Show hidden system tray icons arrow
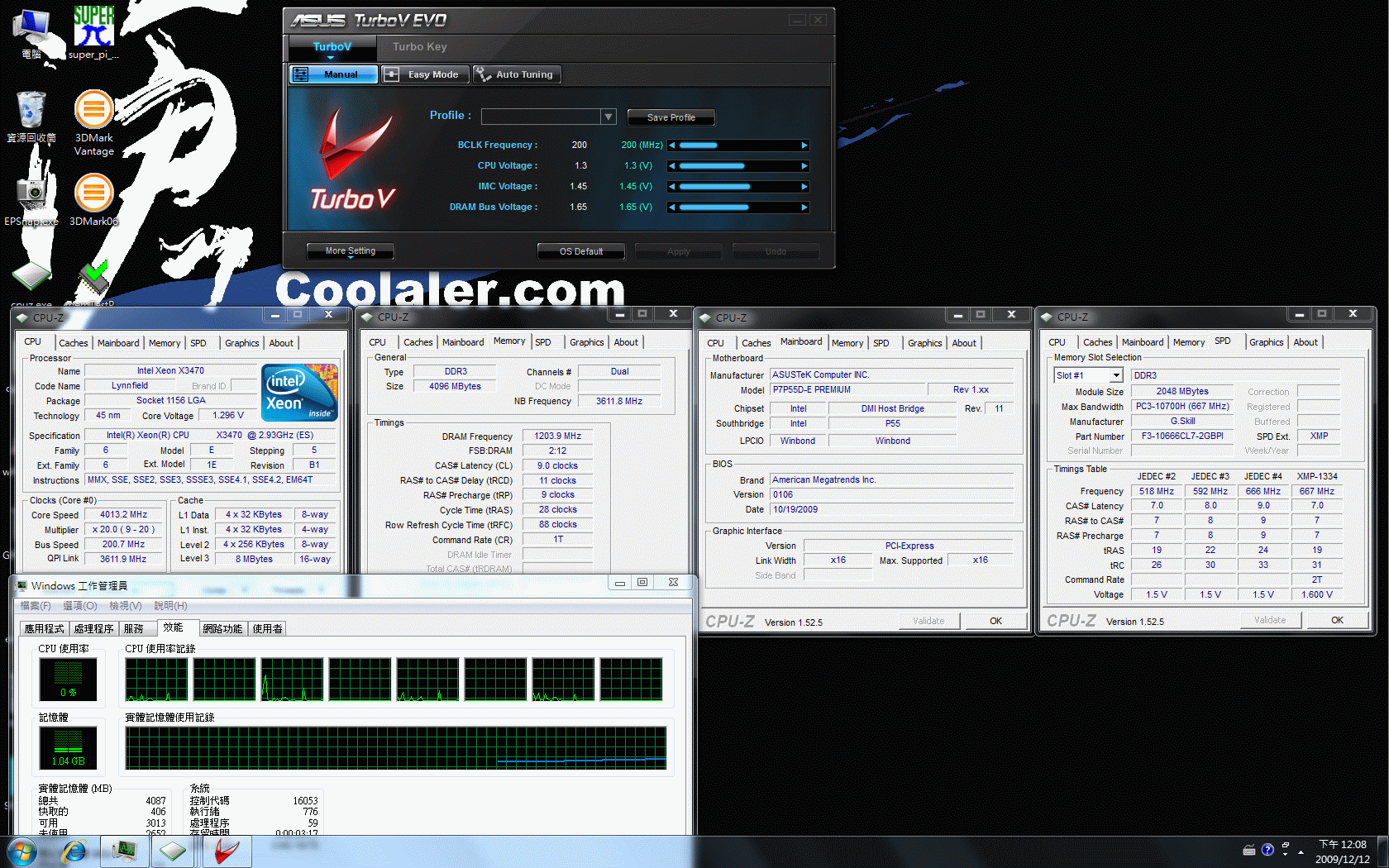Image resolution: width=1389 pixels, height=868 pixels. pos(1301,851)
